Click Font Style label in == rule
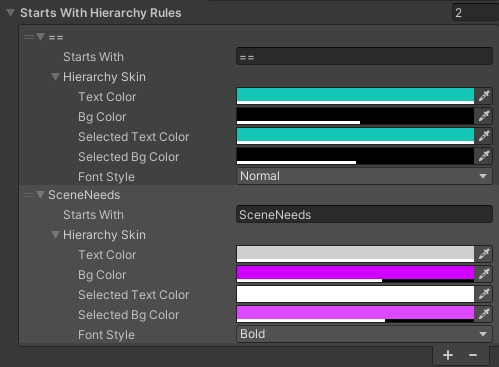Image resolution: width=499 pixels, height=367 pixels. (106, 177)
